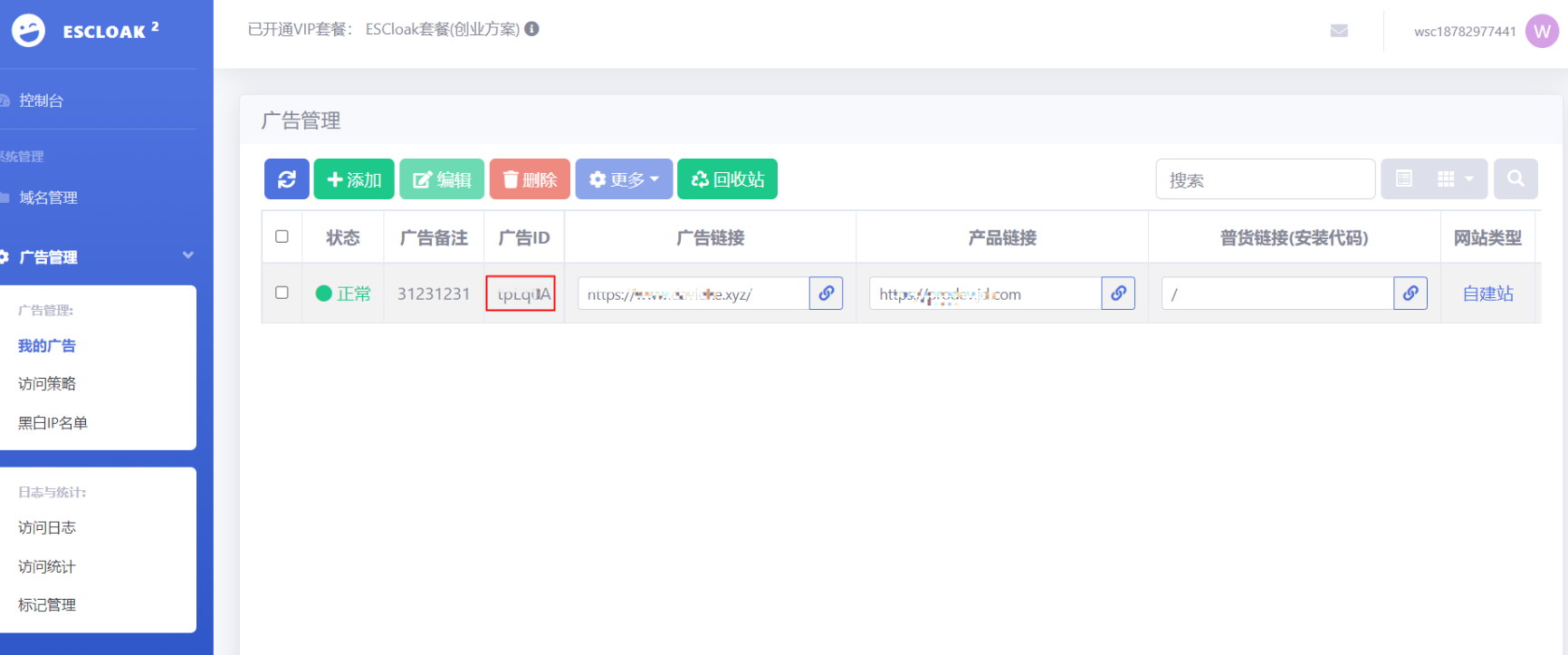Click the 产品链接 column header
Image resolution: width=1568 pixels, height=655 pixels.
click(x=1002, y=237)
